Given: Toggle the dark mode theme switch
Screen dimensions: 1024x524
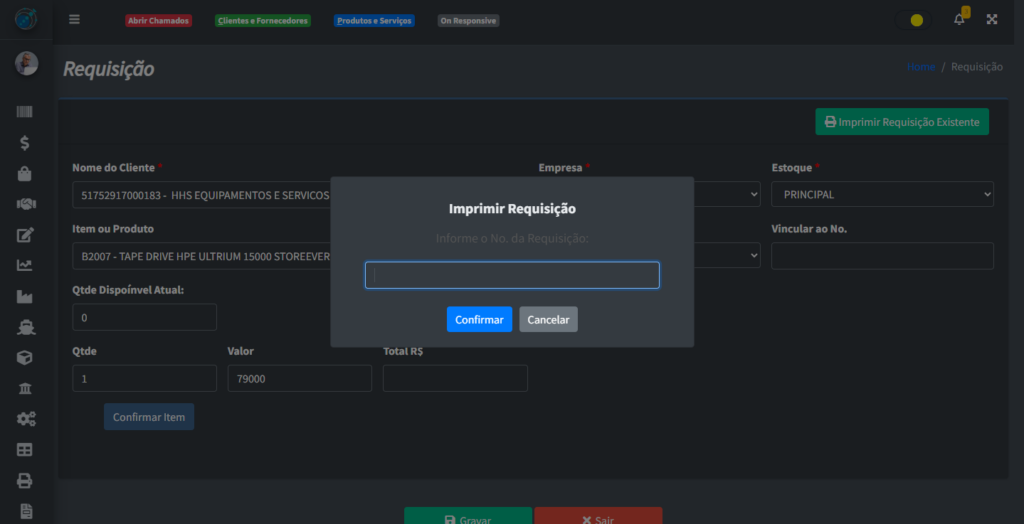Looking at the screenshot, I should pyautogui.click(x=915, y=20).
